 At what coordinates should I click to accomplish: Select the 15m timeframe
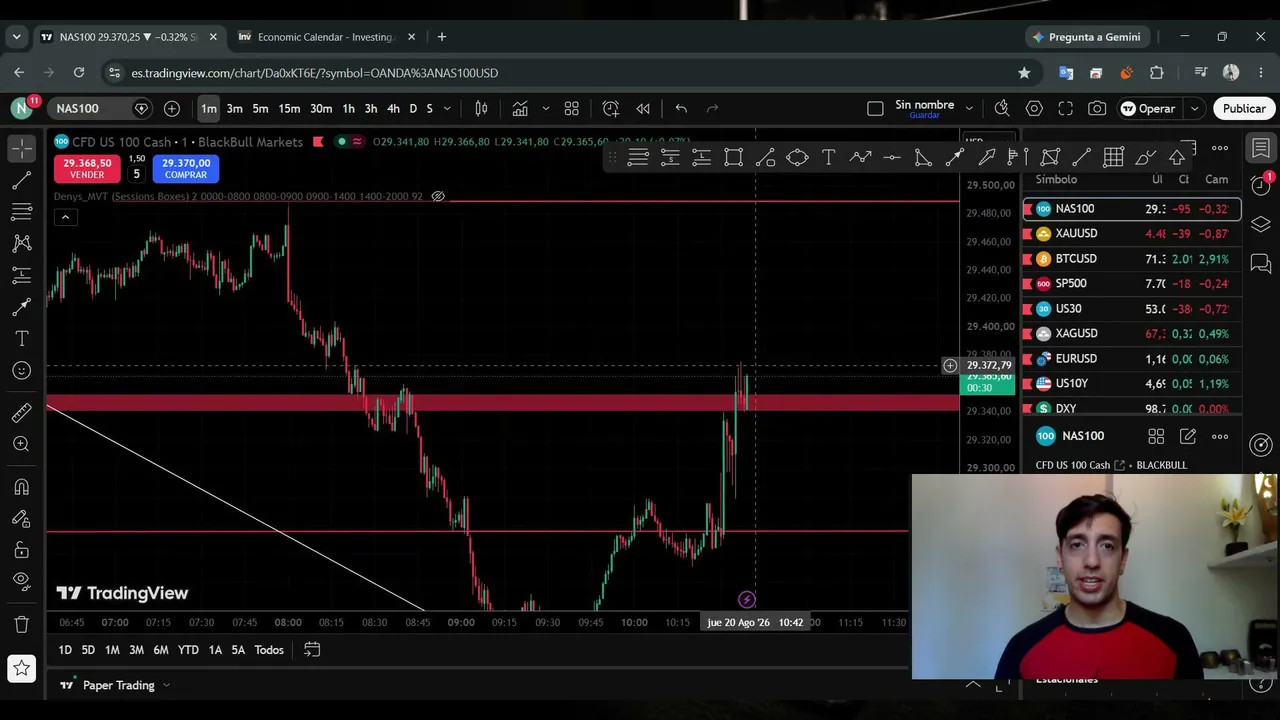pyautogui.click(x=289, y=108)
